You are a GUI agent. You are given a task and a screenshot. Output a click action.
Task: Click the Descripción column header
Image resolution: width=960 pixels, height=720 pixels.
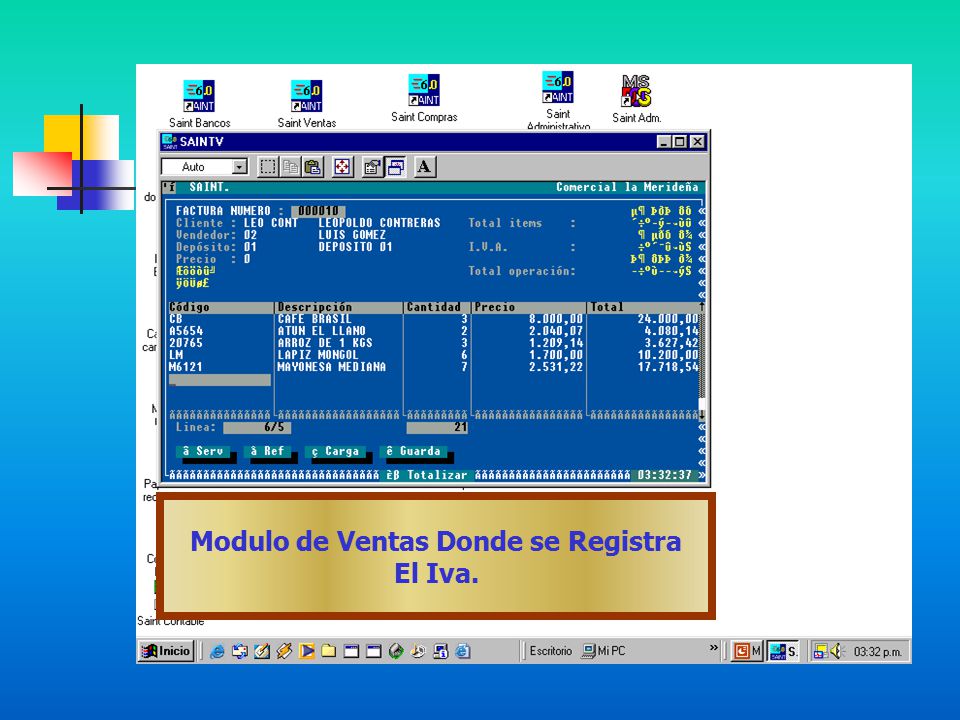[x=315, y=307]
